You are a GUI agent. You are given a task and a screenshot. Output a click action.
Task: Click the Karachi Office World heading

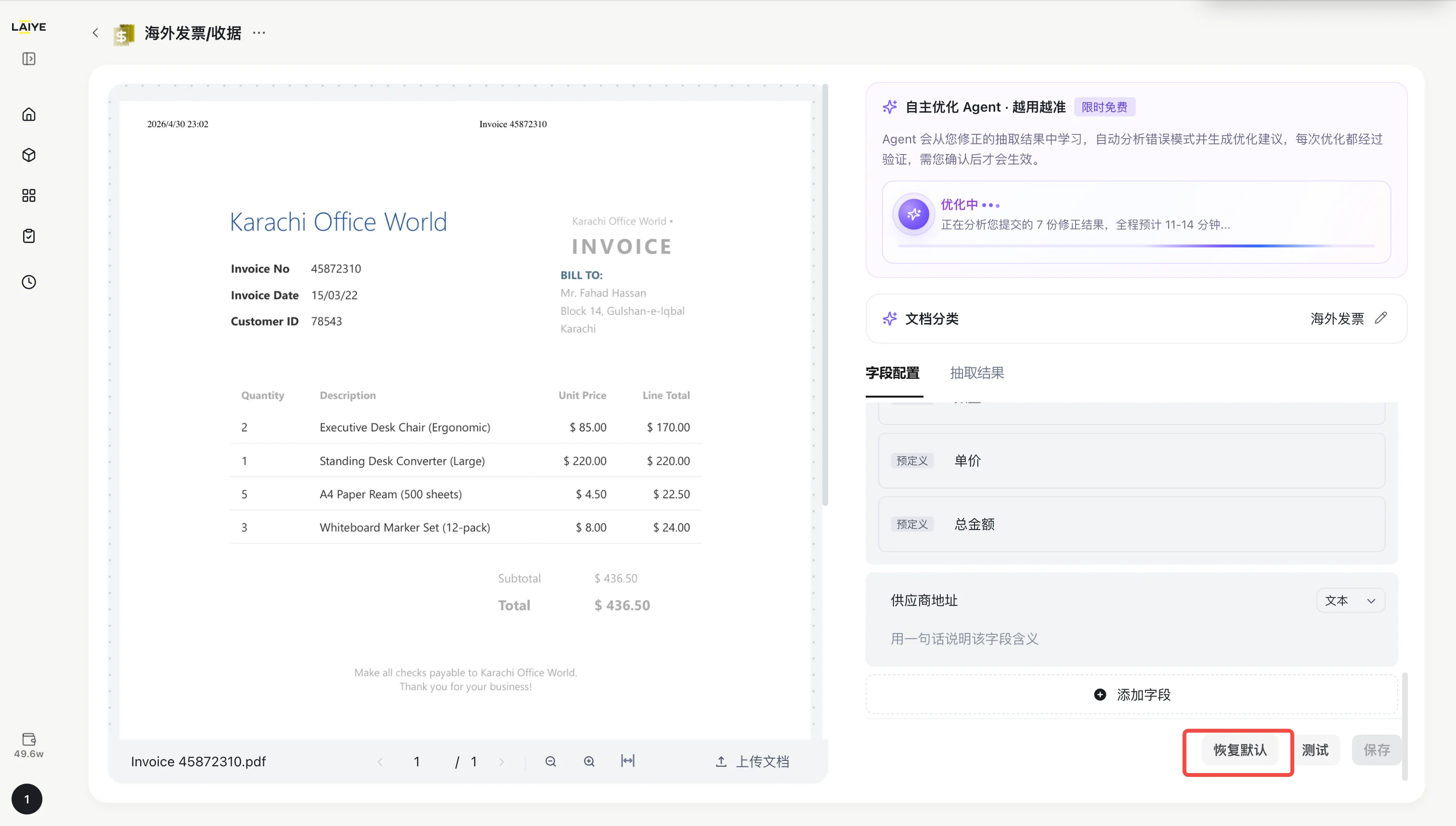coord(338,222)
